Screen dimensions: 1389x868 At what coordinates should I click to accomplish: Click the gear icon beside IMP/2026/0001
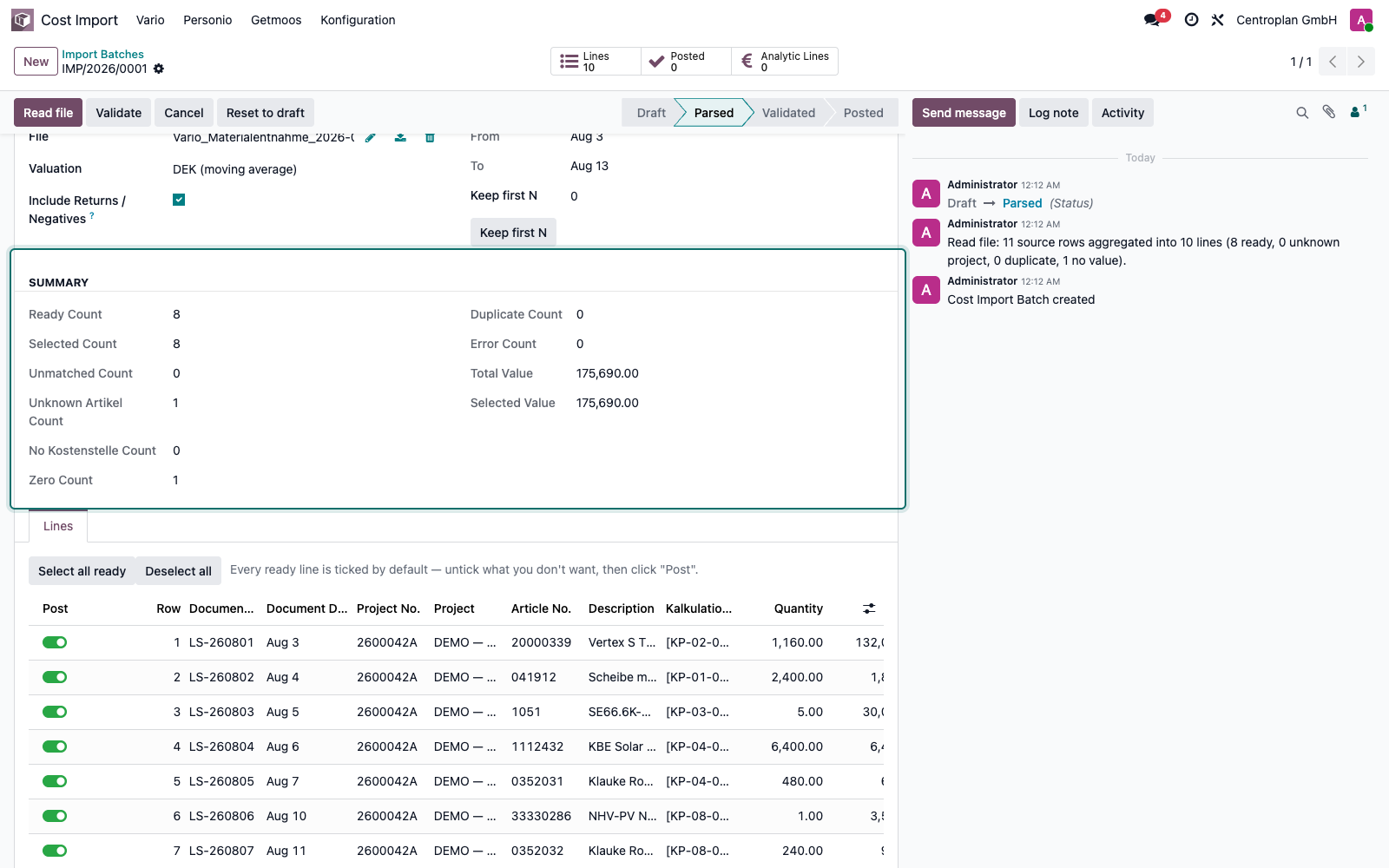tap(159, 69)
